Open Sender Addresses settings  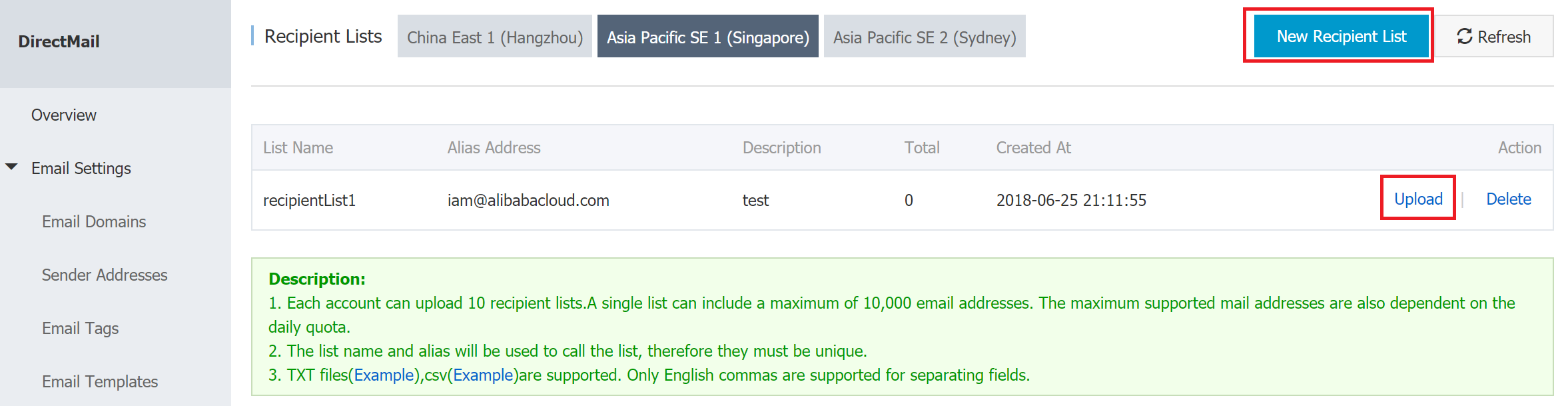[105, 275]
